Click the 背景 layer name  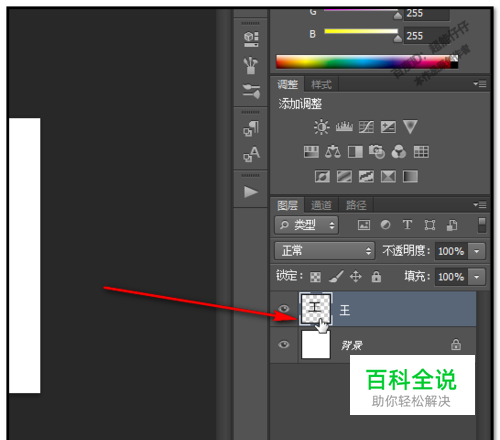pyautogui.click(x=352, y=345)
